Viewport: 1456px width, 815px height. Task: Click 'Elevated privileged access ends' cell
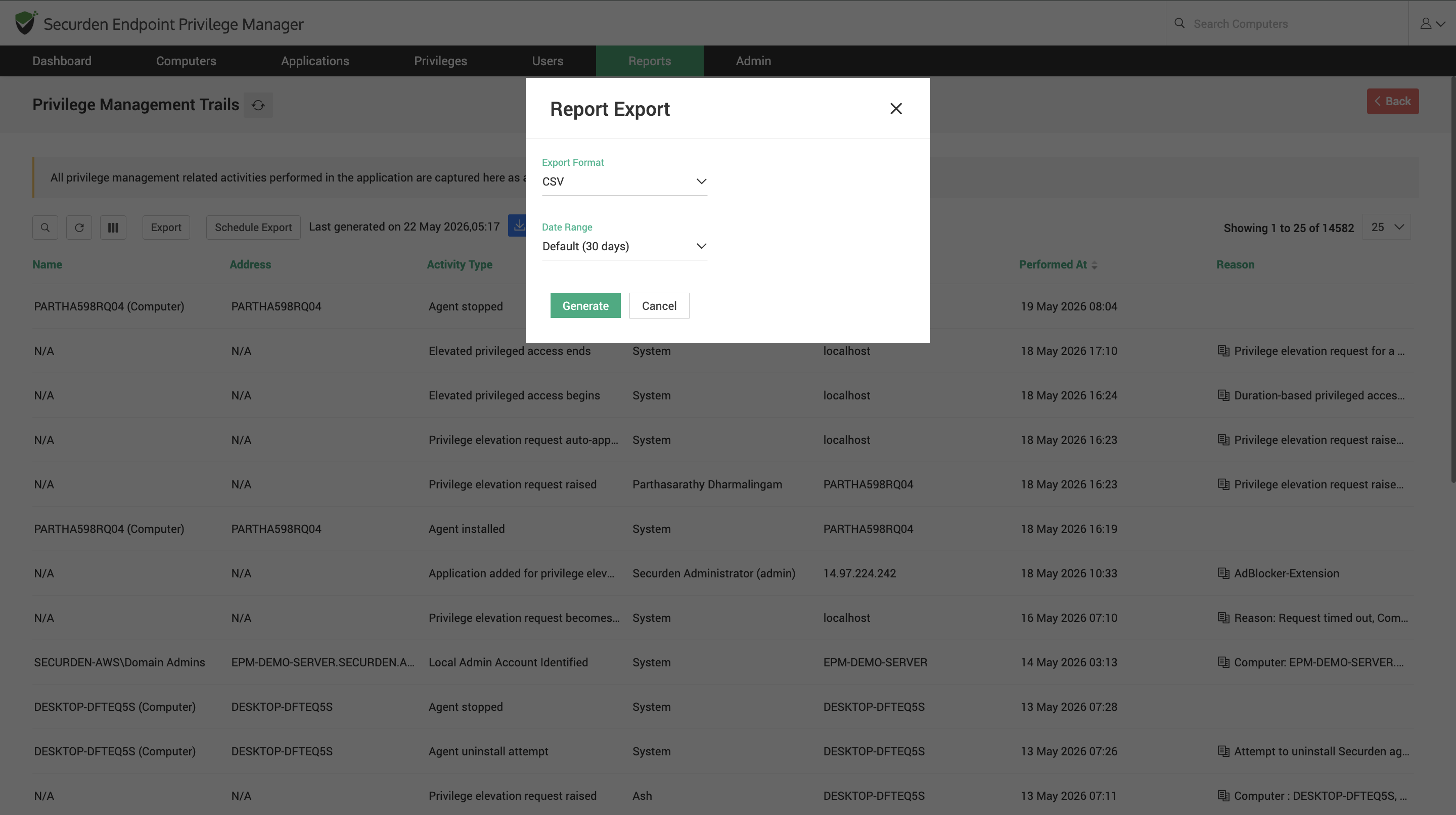pyautogui.click(x=509, y=350)
